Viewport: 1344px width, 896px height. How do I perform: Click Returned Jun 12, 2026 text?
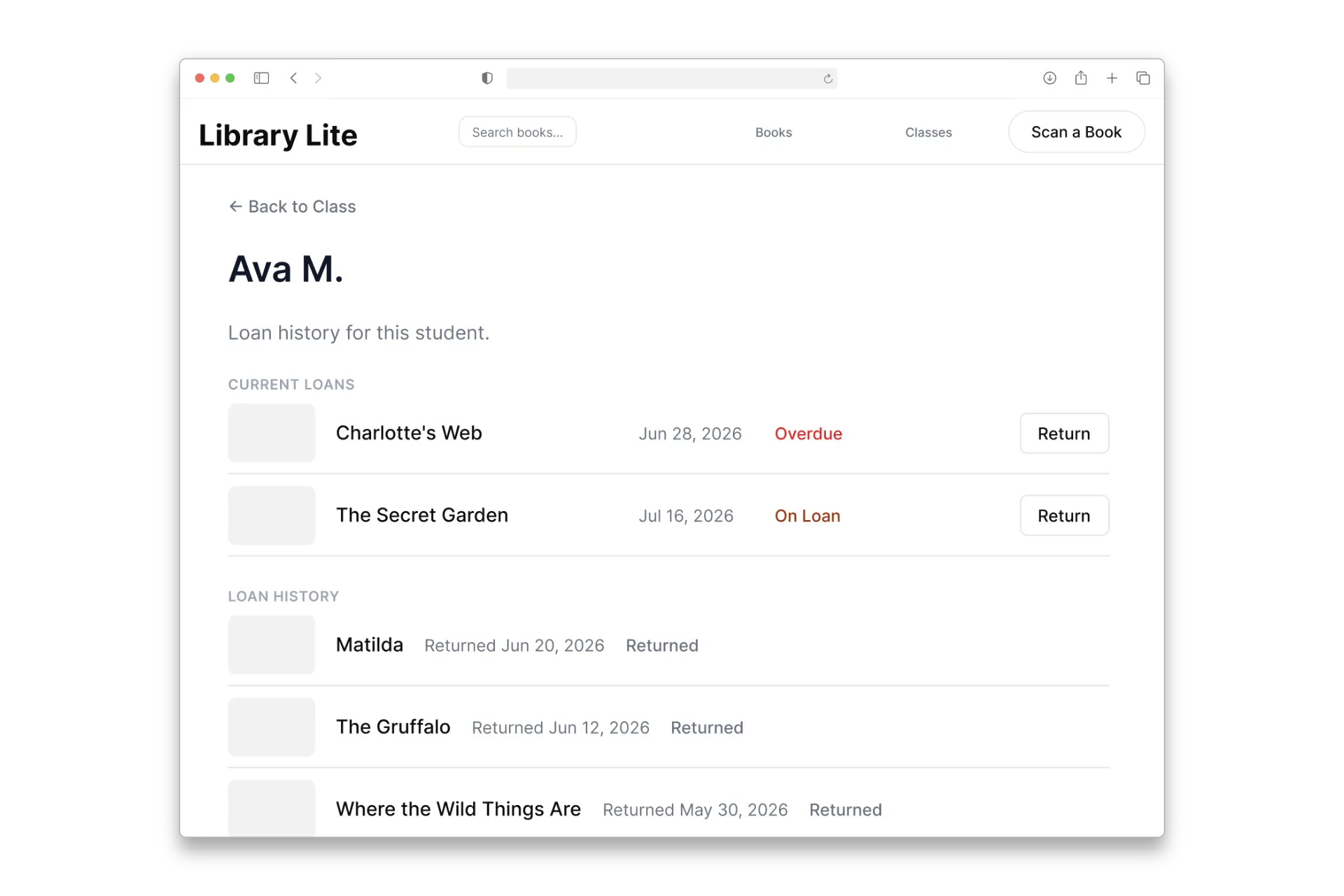[560, 728]
